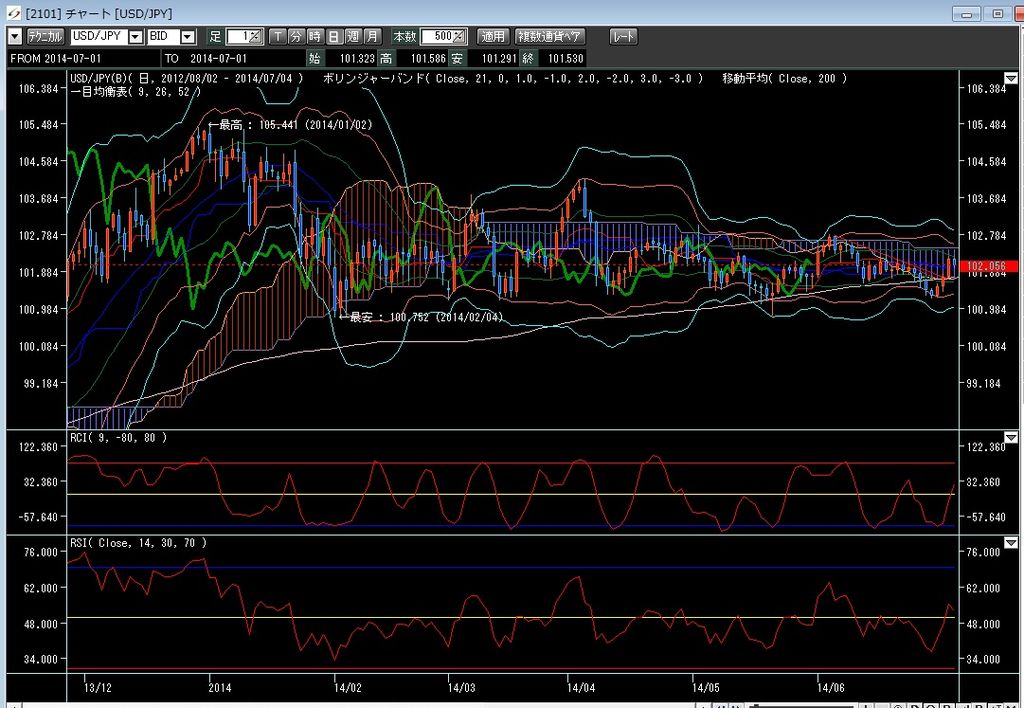This screenshot has height=708, width=1024.
Task: Click the 14/02 date label on time axis
Action: click(347, 687)
